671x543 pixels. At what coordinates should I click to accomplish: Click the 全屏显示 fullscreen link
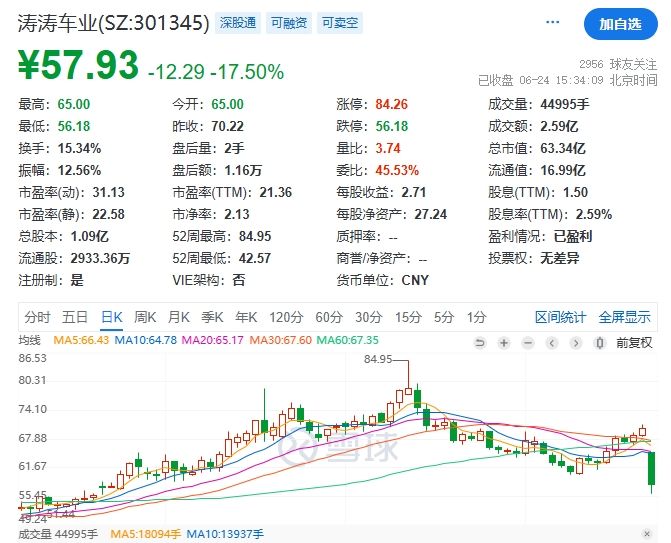[x=624, y=317]
